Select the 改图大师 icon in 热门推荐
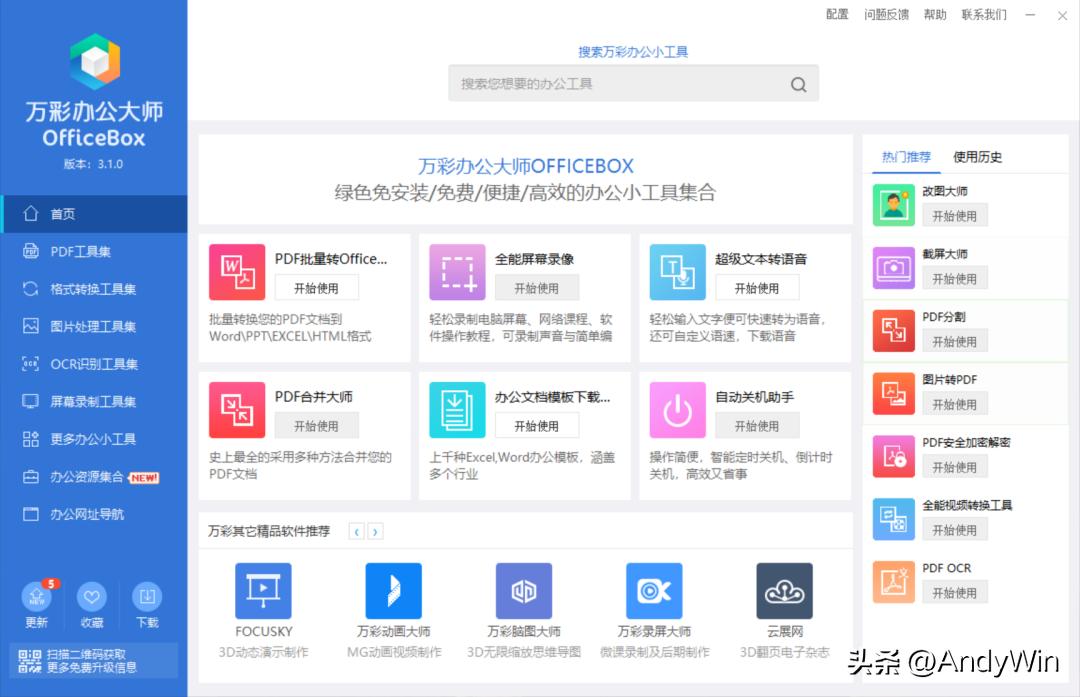The height and width of the screenshot is (697, 1080). (x=893, y=204)
